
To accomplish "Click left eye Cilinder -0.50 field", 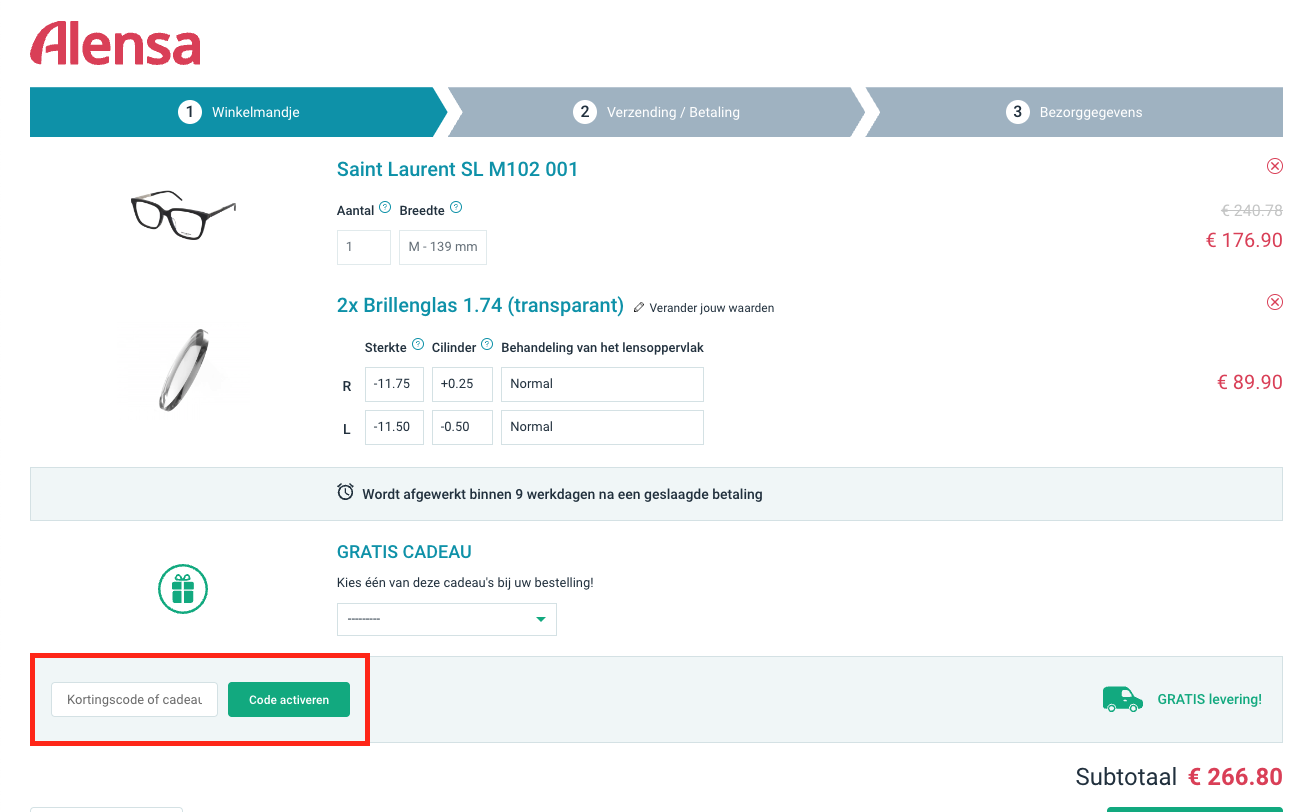I will [x=462, y=427].
